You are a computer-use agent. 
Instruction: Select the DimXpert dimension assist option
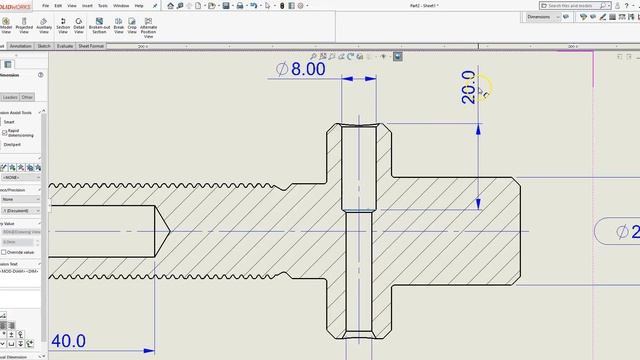click(x=11, y=144)
